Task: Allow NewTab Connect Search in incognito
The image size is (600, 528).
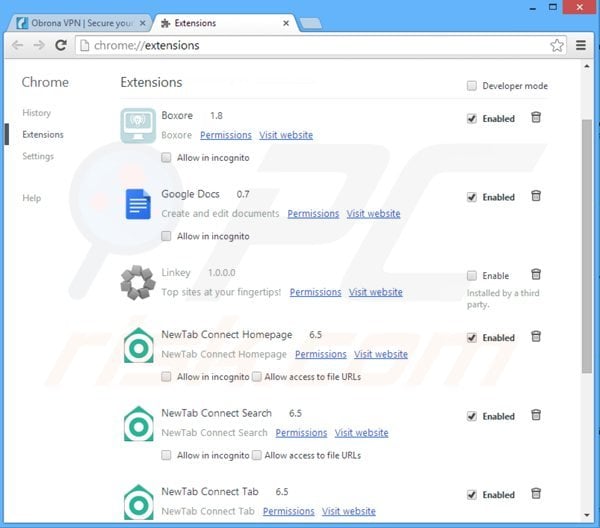Action: pos(166,455)
